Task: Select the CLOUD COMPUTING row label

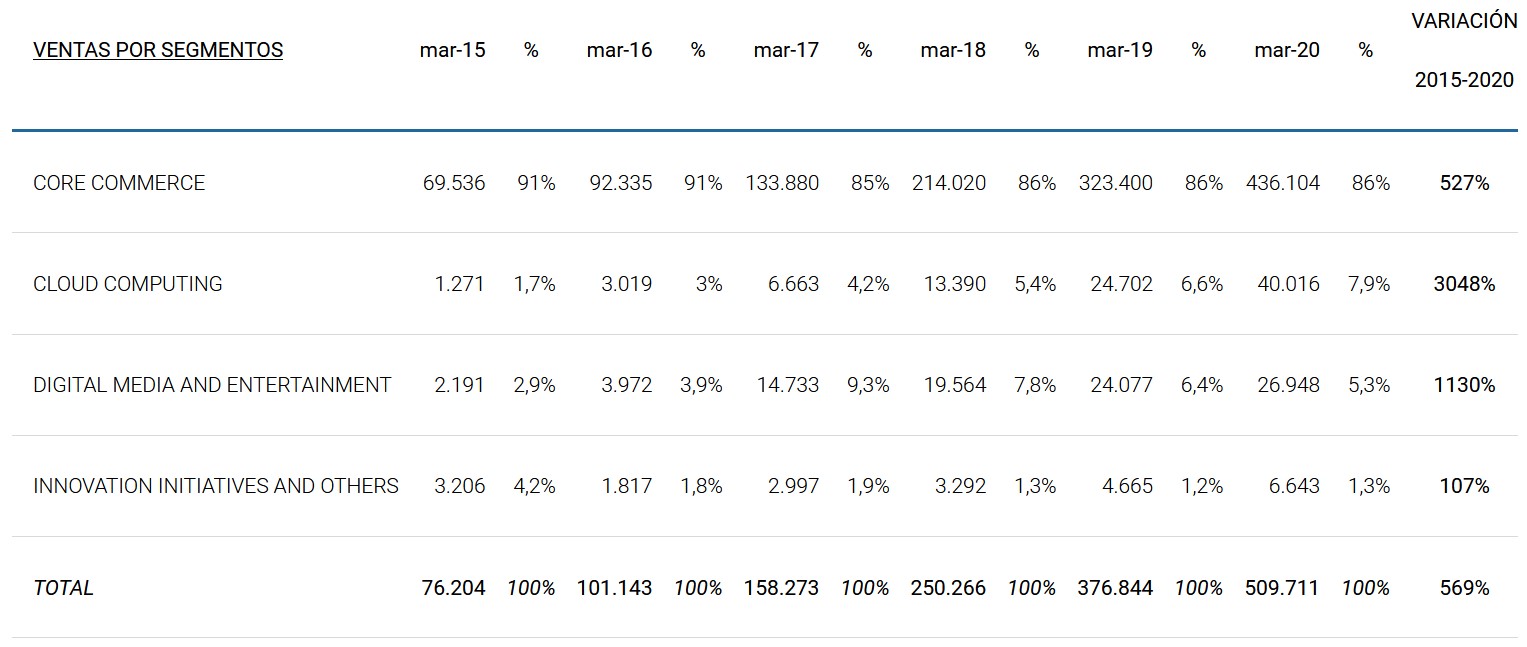Action: click(x=128, y=284)
